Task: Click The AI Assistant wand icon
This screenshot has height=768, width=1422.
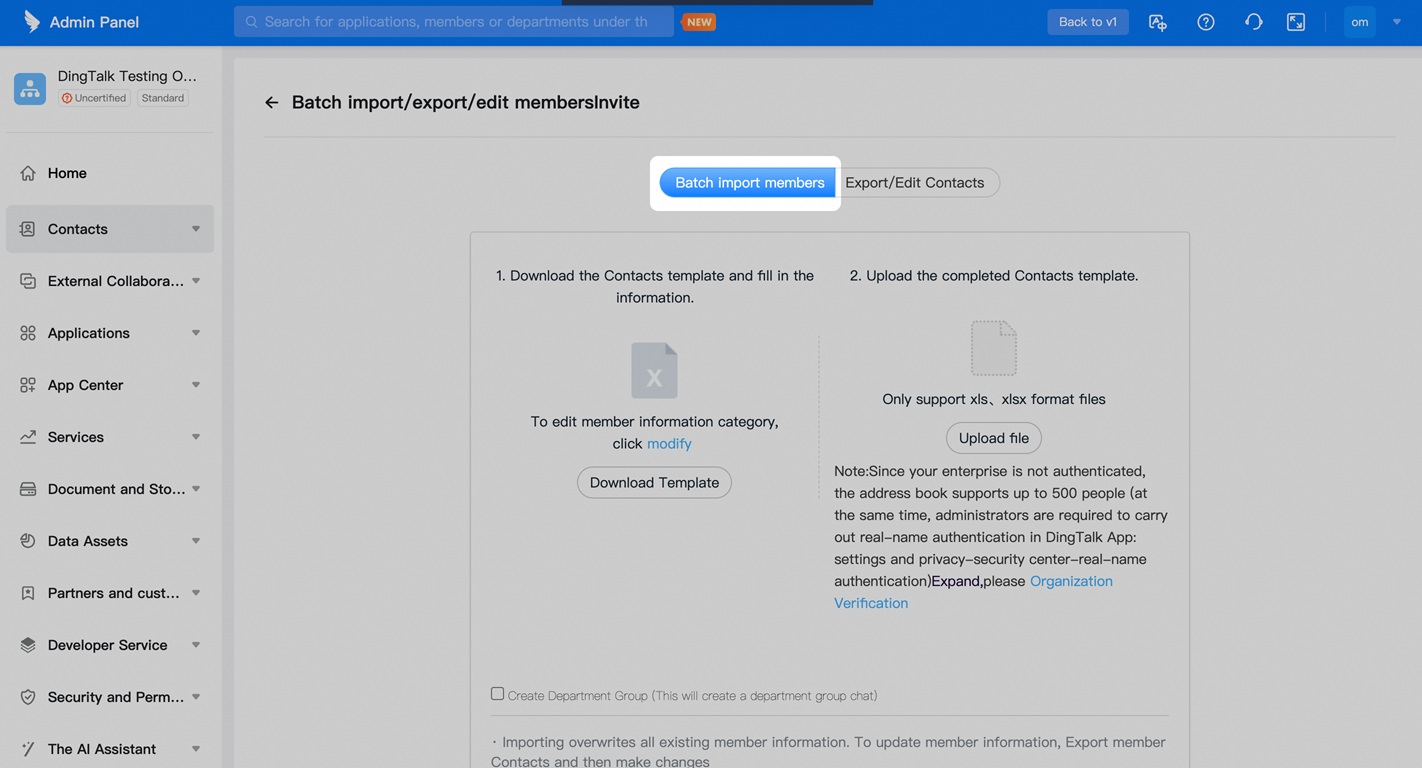Action: point(28,749)
